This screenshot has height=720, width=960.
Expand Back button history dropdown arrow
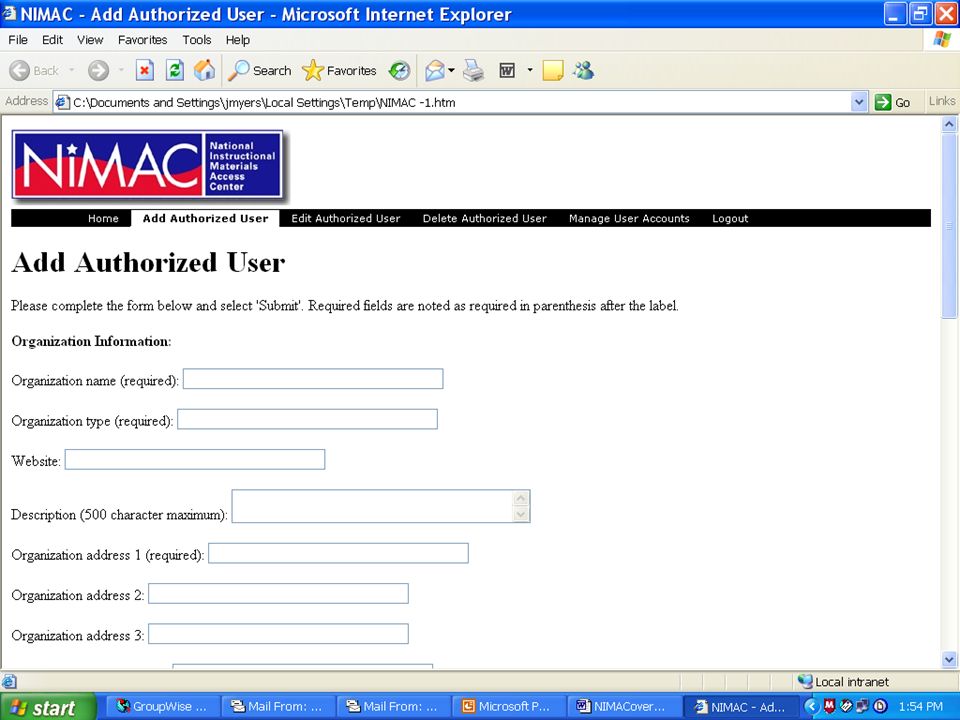click(72, 70)
